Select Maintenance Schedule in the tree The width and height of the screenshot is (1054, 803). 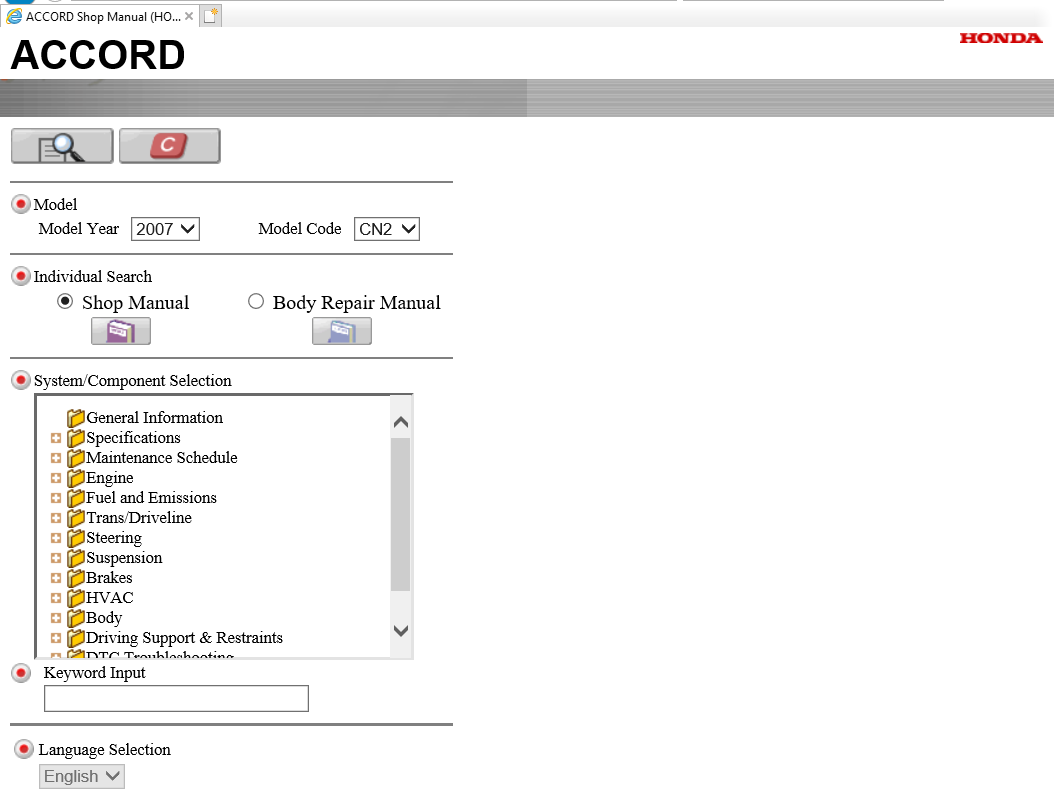161,458
